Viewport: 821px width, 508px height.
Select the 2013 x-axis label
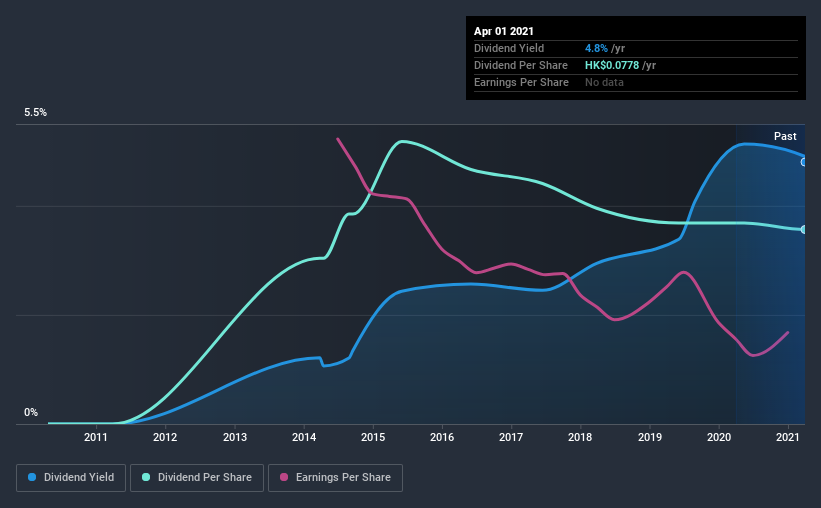pyautogui.click(x=235, y=437)
